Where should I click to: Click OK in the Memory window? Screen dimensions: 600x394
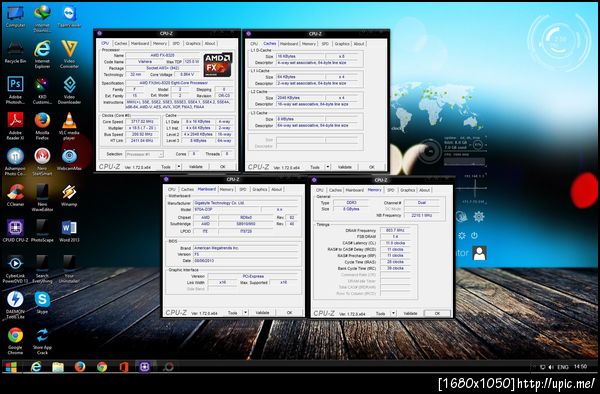point(437,313)
